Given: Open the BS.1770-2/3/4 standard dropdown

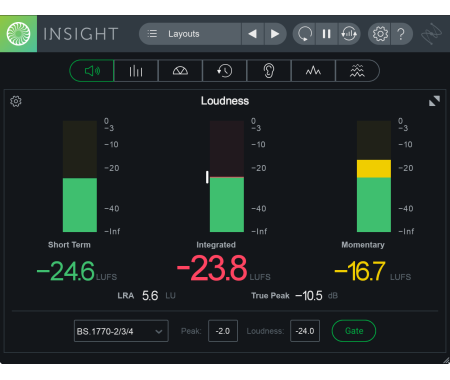Looking at the screenshot, I should pyautogui.click(x=121, y=331).
